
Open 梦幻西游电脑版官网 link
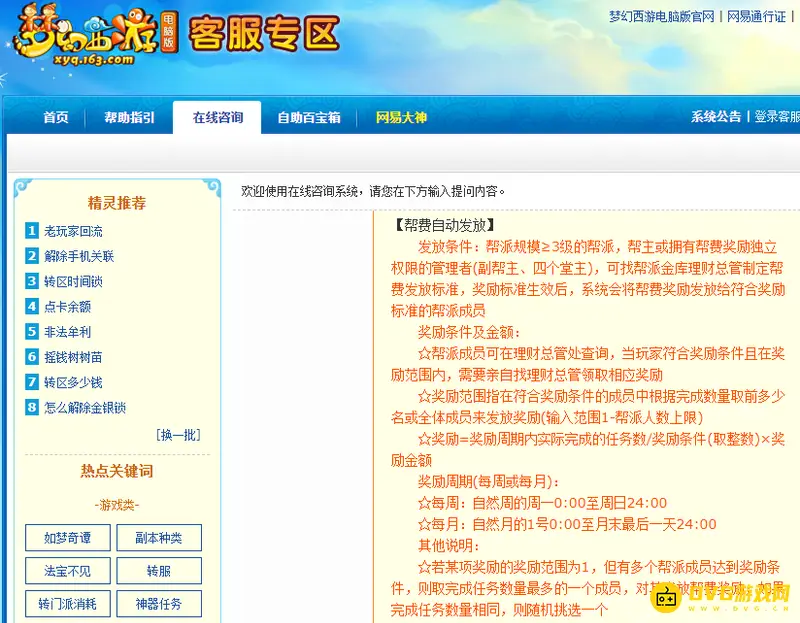[x=662, y=17]
